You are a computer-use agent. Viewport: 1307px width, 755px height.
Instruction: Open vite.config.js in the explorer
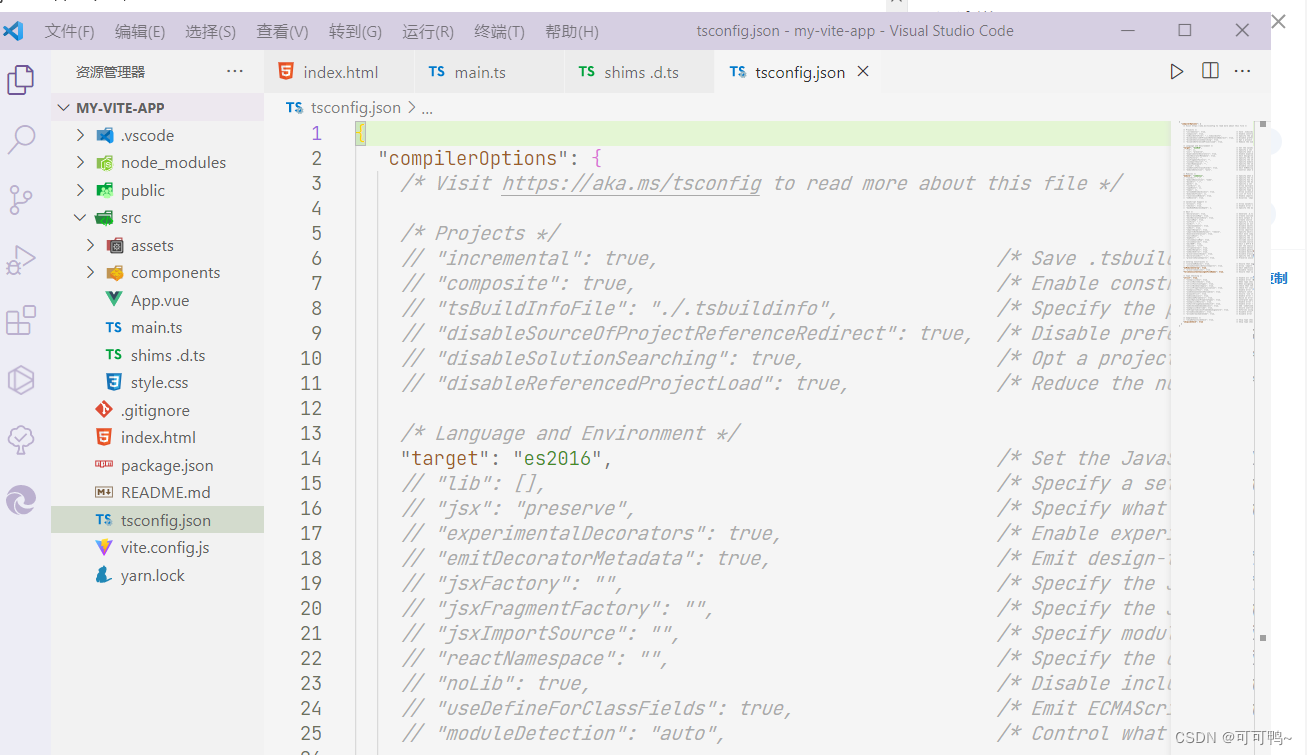point(165,547)
